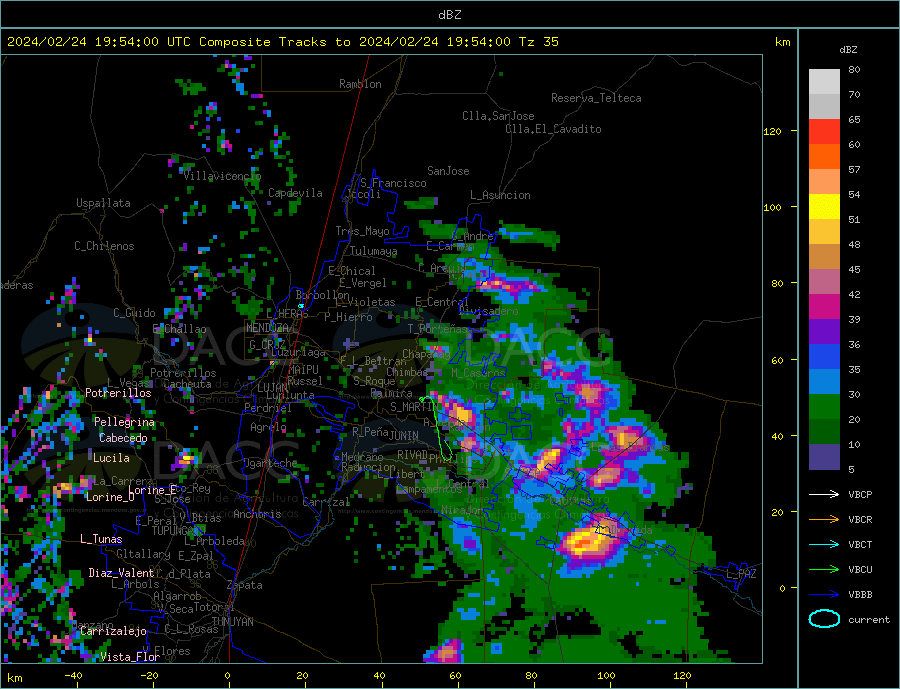Click the 'S_Francisco' map label
The width and height of the screenshot is (900, 689).
point(393,183)
